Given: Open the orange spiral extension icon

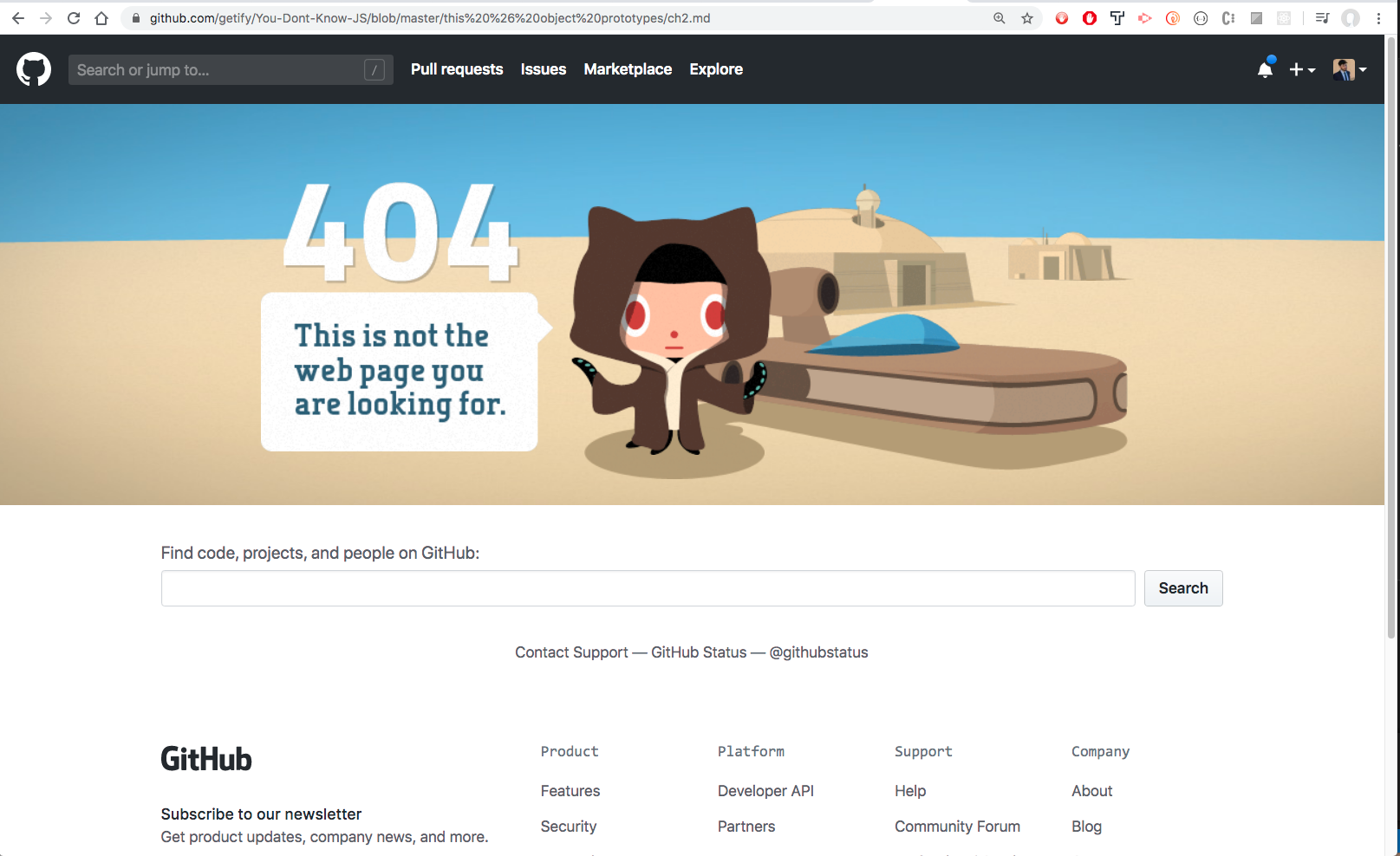Looking at the screenshot, I should click(x=1173, y=18).
